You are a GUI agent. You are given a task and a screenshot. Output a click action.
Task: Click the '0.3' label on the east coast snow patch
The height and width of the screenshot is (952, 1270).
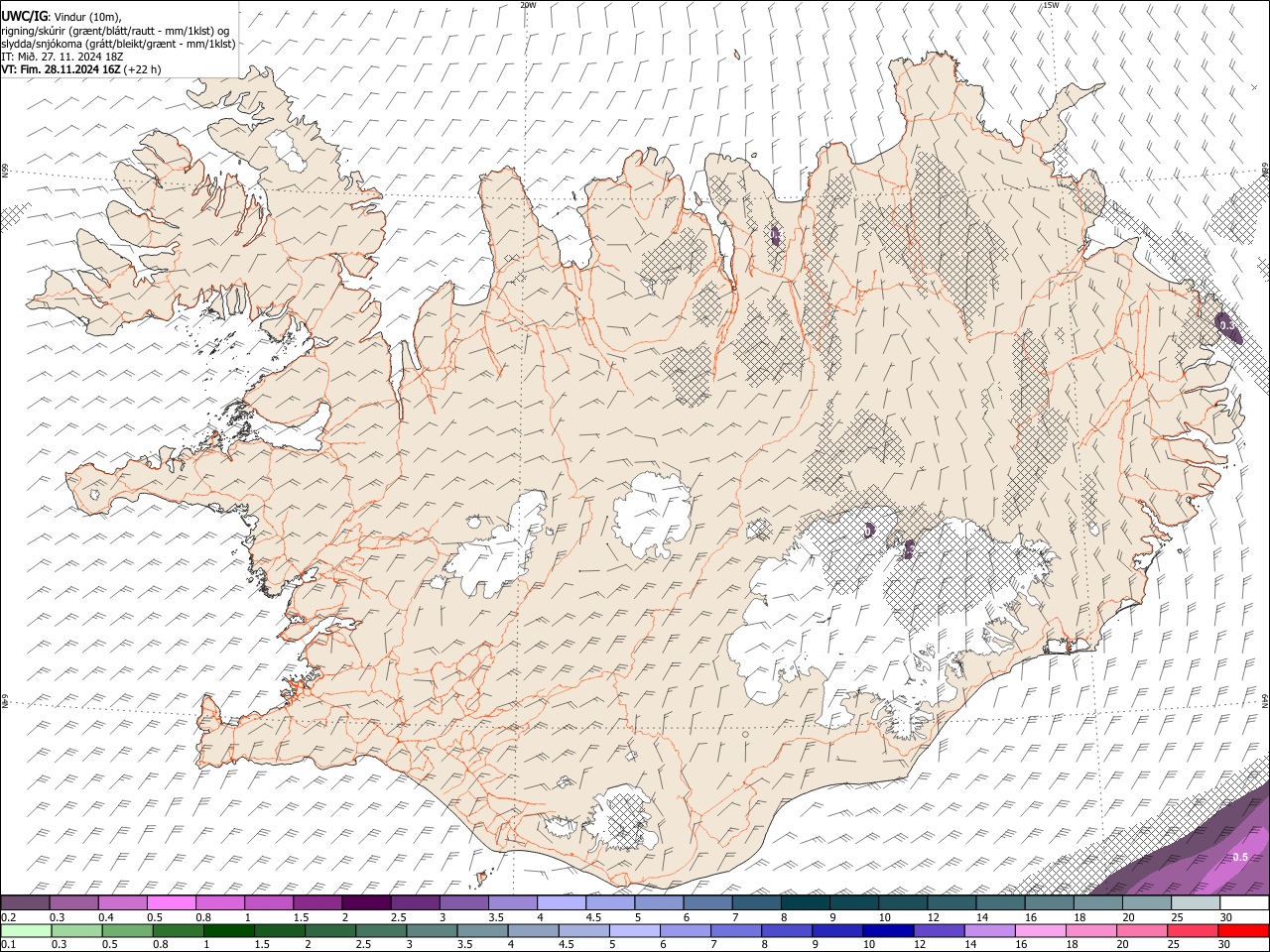(1226, 325)
